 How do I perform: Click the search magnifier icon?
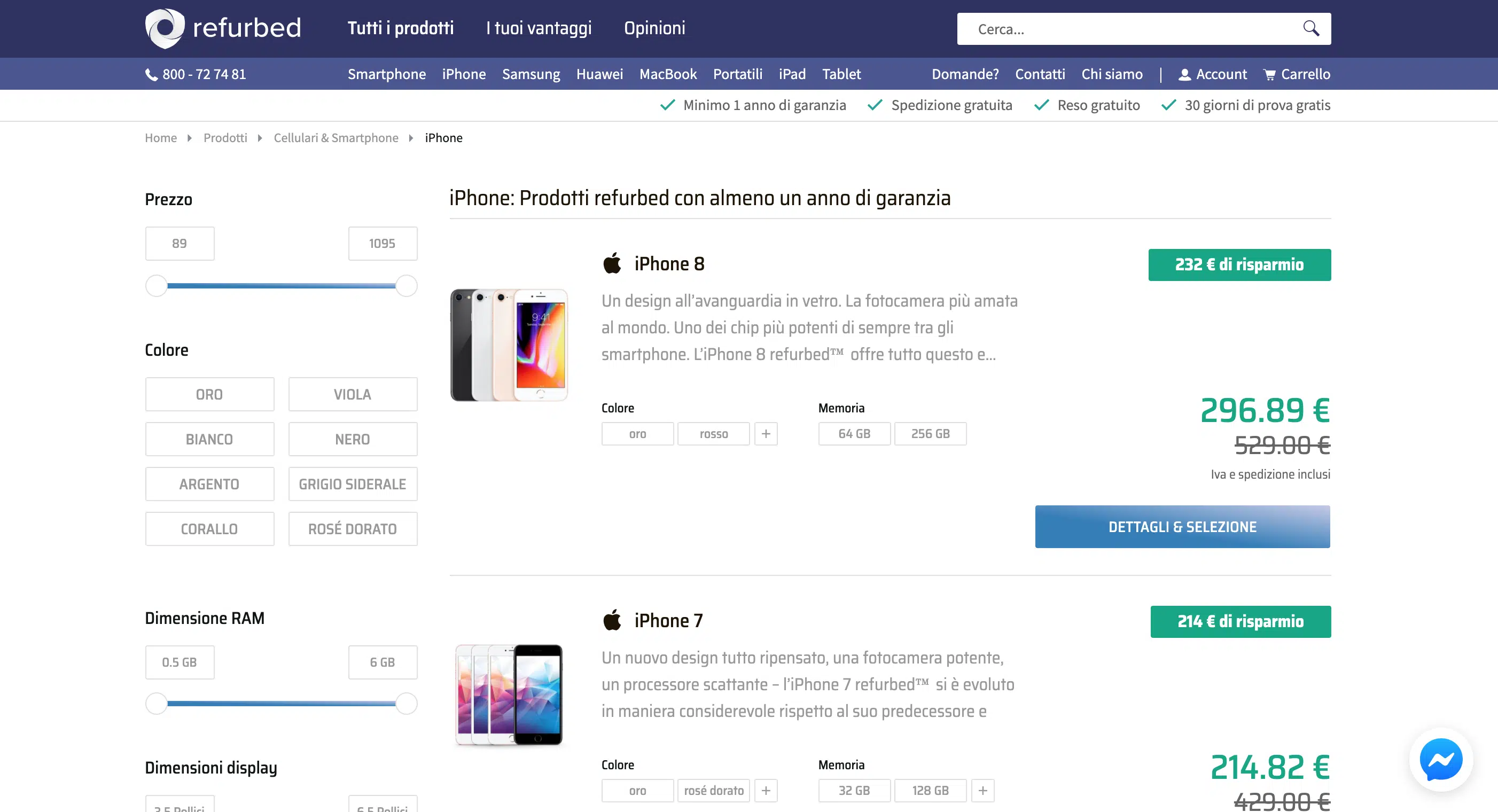click(1311, 28)
